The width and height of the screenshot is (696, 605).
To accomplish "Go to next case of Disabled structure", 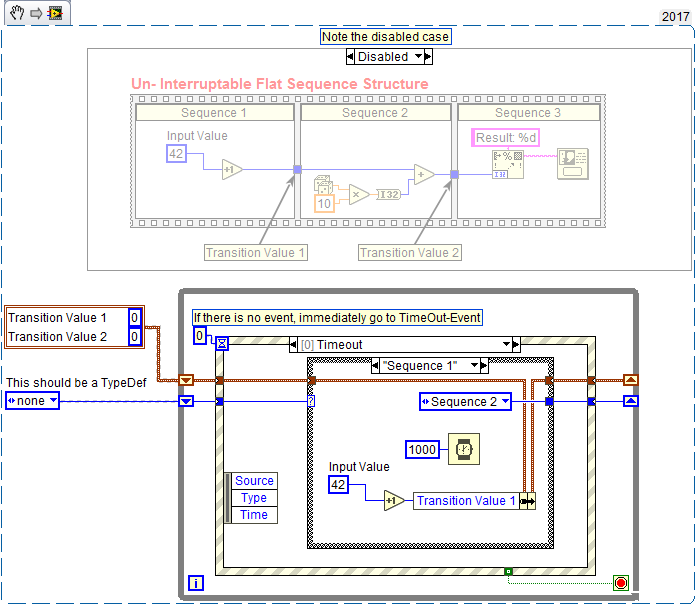I will pos(428,56).
